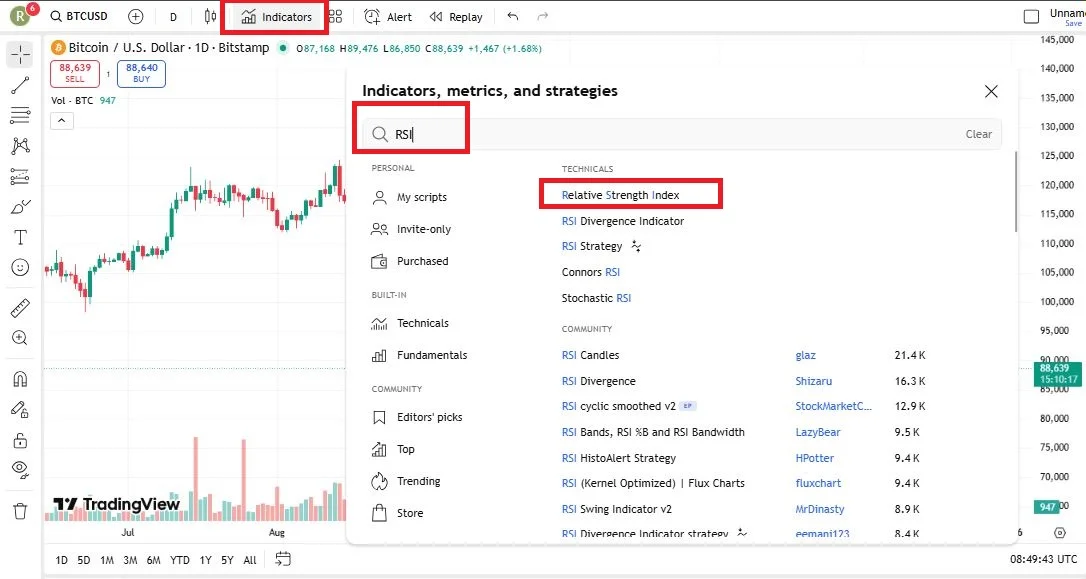
Task: Select Editors' picks community category
Action: tap(429, 417)
